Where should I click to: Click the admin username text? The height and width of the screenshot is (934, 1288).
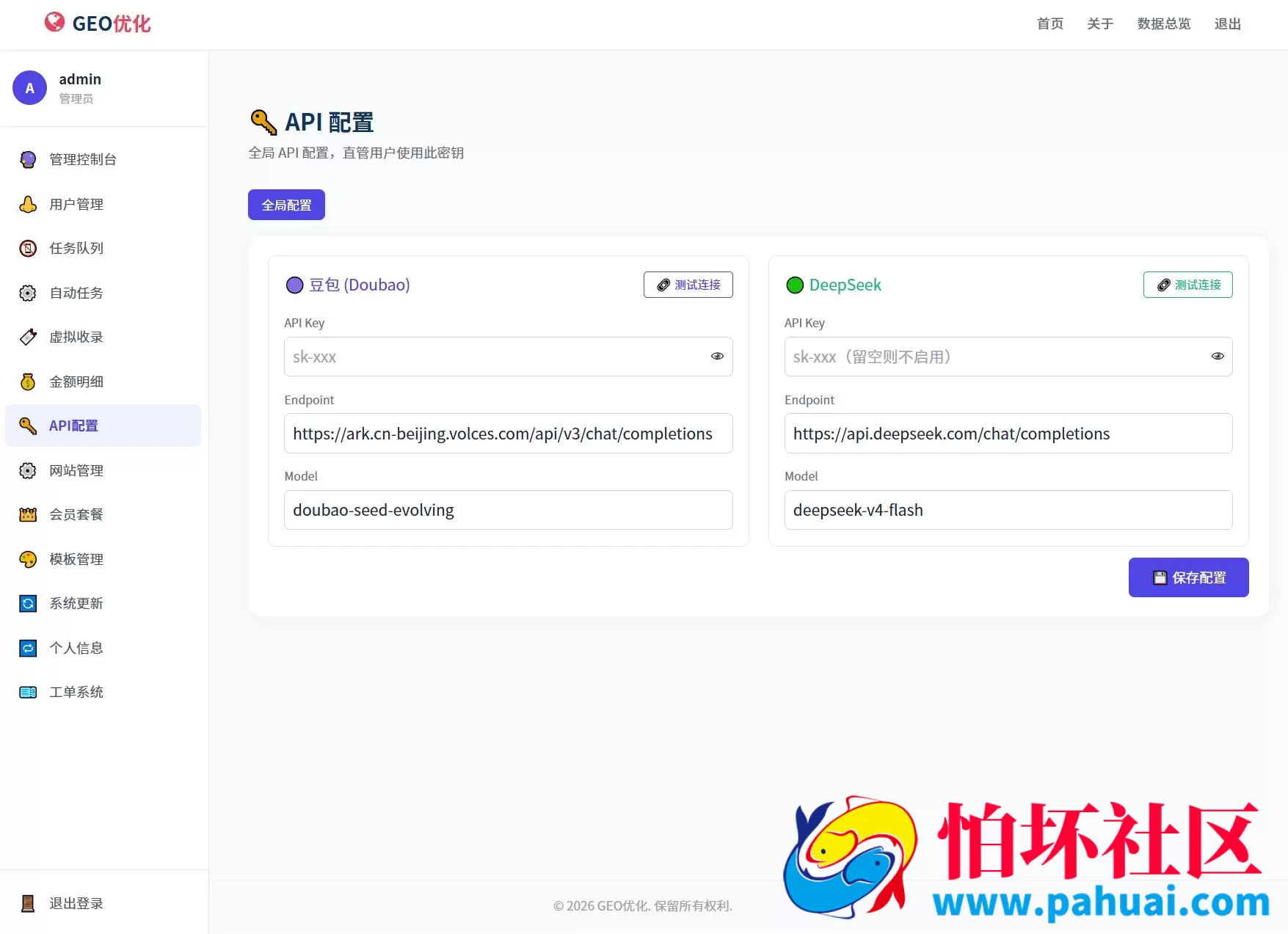coord(80,79)
